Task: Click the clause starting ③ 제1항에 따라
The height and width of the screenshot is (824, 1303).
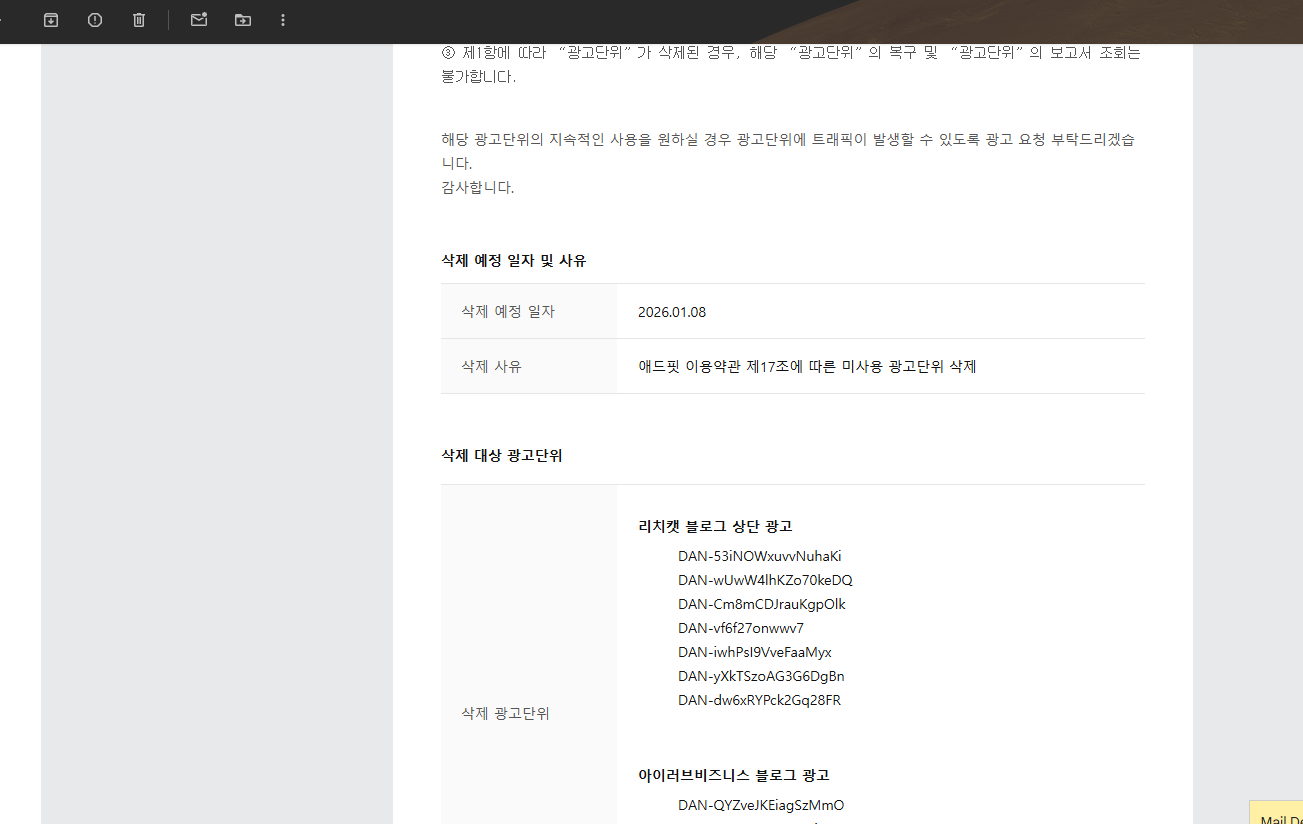Action: click(791, 64)
